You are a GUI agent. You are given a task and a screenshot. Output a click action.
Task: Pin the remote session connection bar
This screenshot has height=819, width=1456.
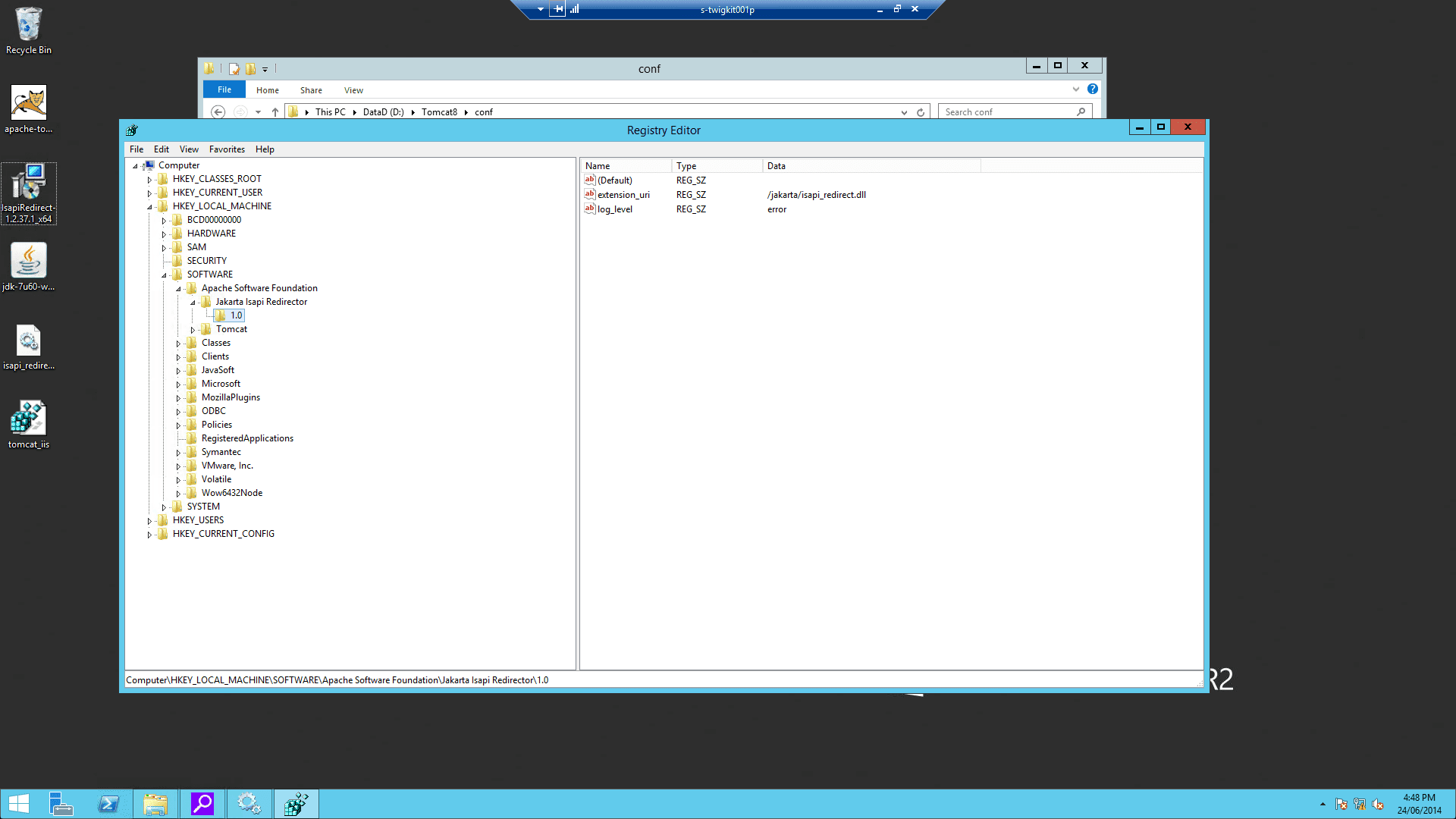(x=558, y=9)
